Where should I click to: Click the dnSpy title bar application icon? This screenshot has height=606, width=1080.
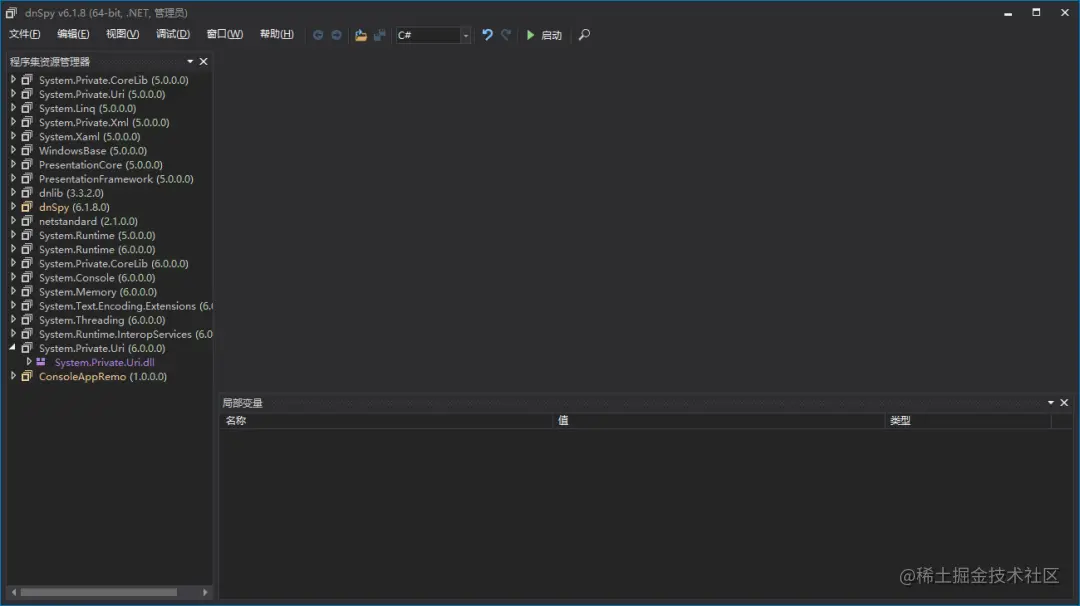click(x=11, y=12)
